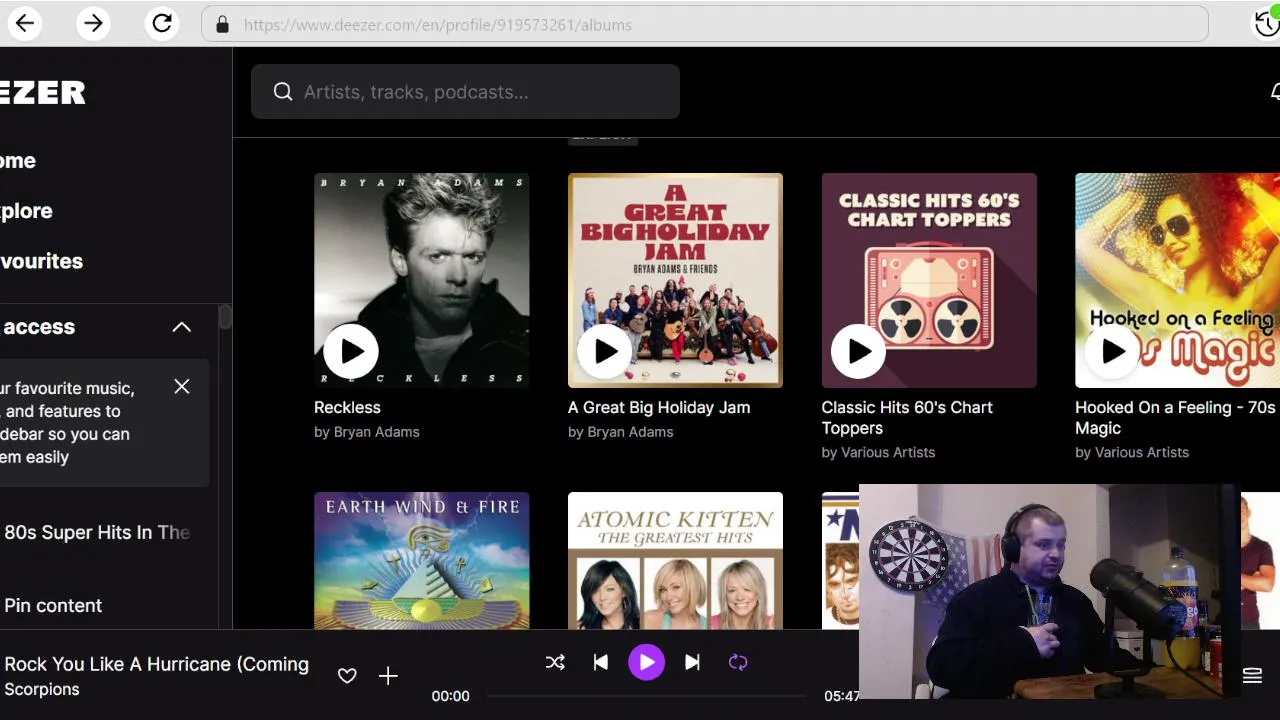Image resolution: width=1280 pixels, height=720 pixels.
Task: Skip to the next track
Action: pos(692,662)
